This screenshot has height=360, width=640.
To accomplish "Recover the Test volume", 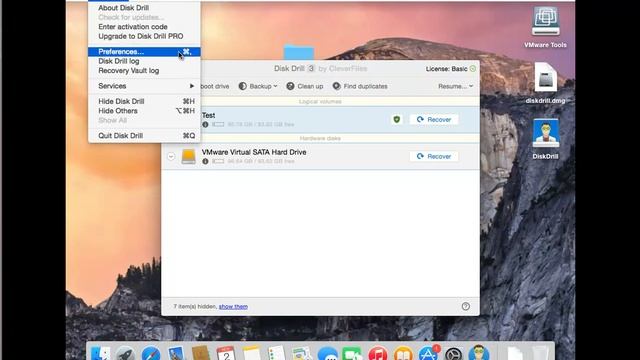I will 433,120.
